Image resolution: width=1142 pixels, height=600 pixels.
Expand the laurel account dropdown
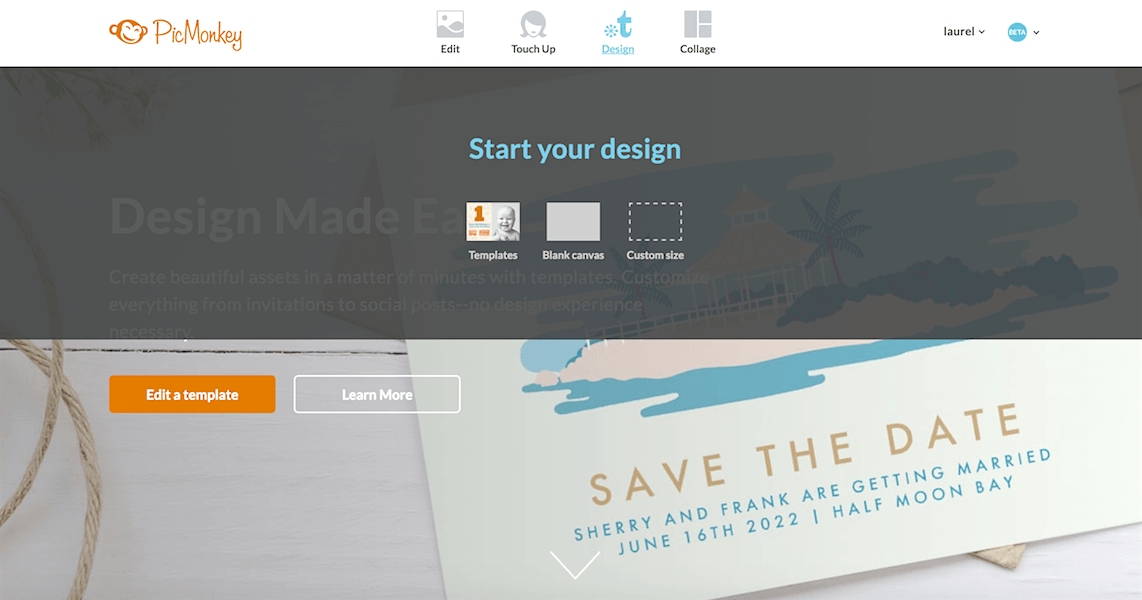coord(964,31)
